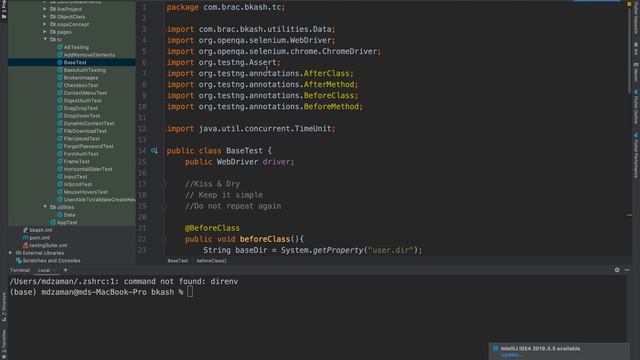Screen dimensions: 640x360
Task: Open AddRemoveElements class in project tree
Action: 89,55
